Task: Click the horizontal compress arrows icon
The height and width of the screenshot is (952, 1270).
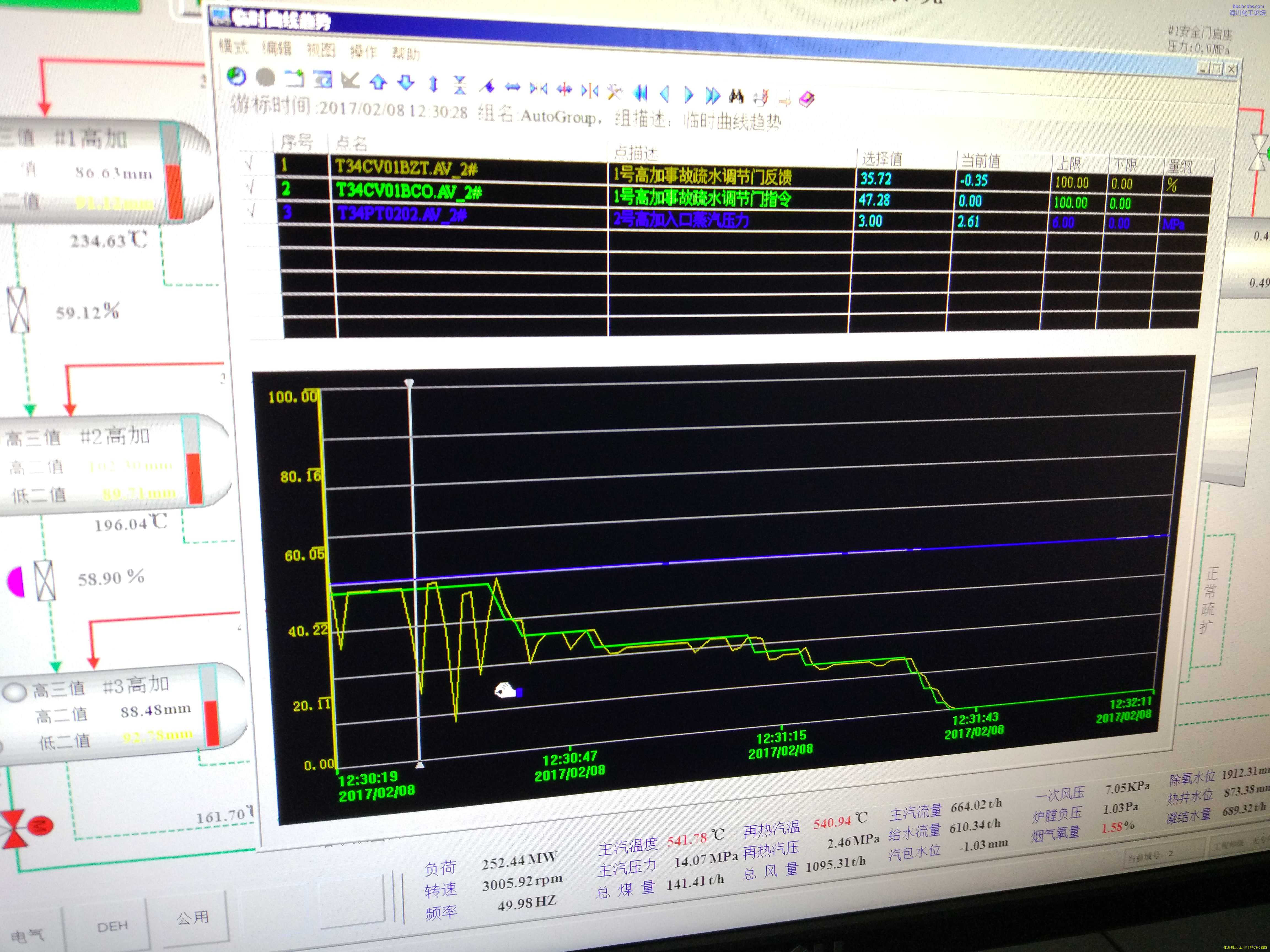Action: 539,88
